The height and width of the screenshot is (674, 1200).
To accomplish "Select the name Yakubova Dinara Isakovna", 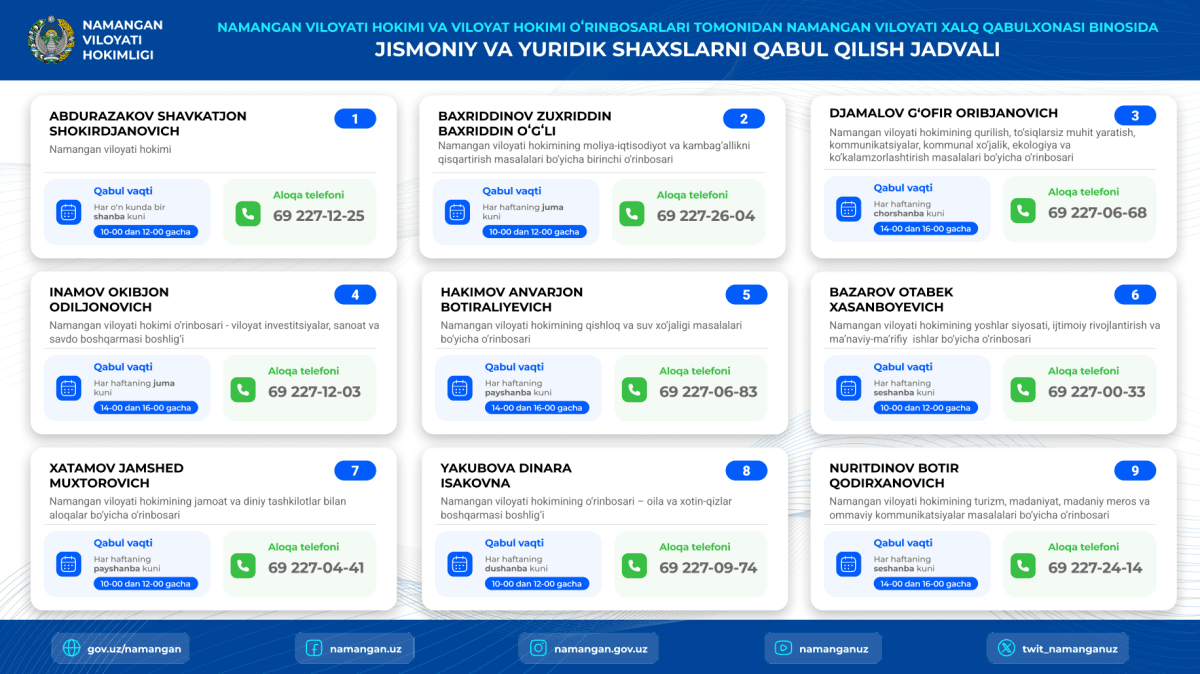I will 506,476.
